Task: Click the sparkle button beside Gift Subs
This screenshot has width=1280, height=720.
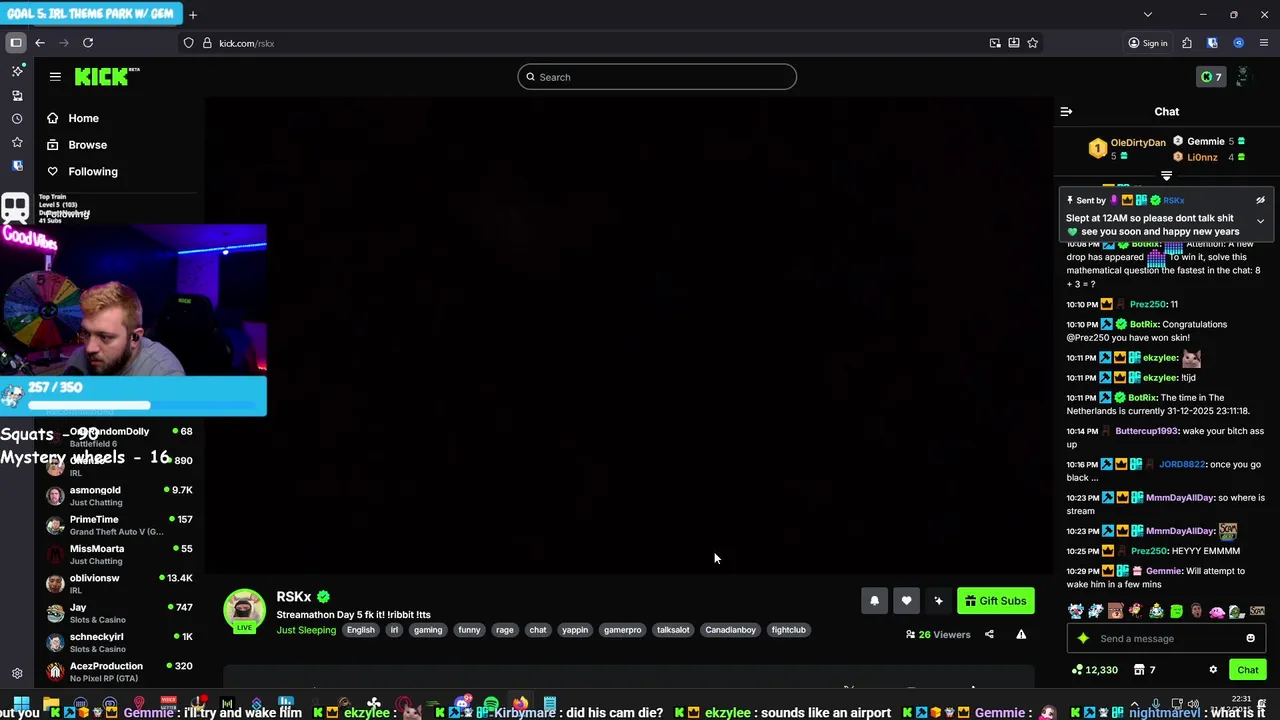Action: 938,601
